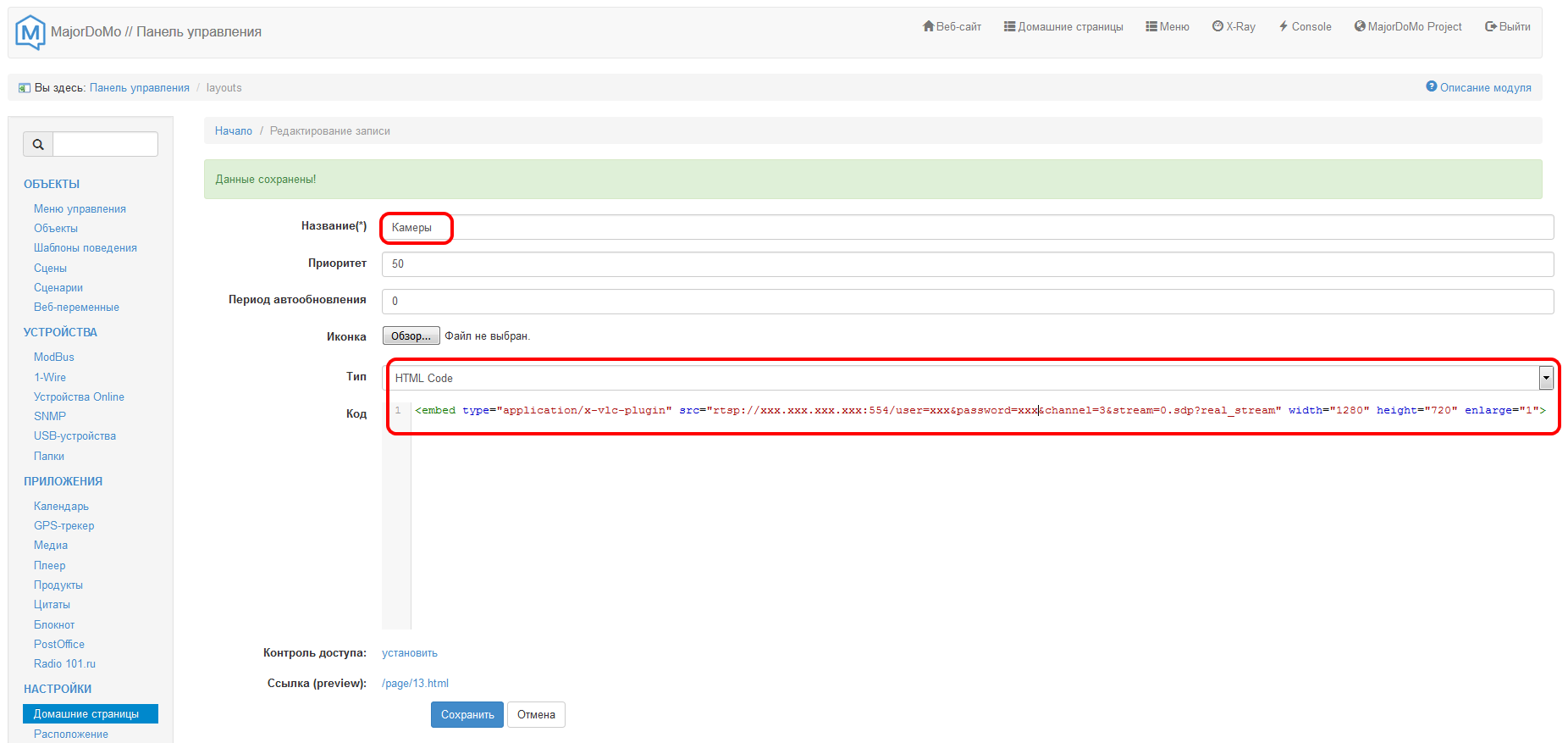Viewport: 1568px width, 743px height.
Task: Open Плеер in sidebar
Action: click(x=50, y=566)
